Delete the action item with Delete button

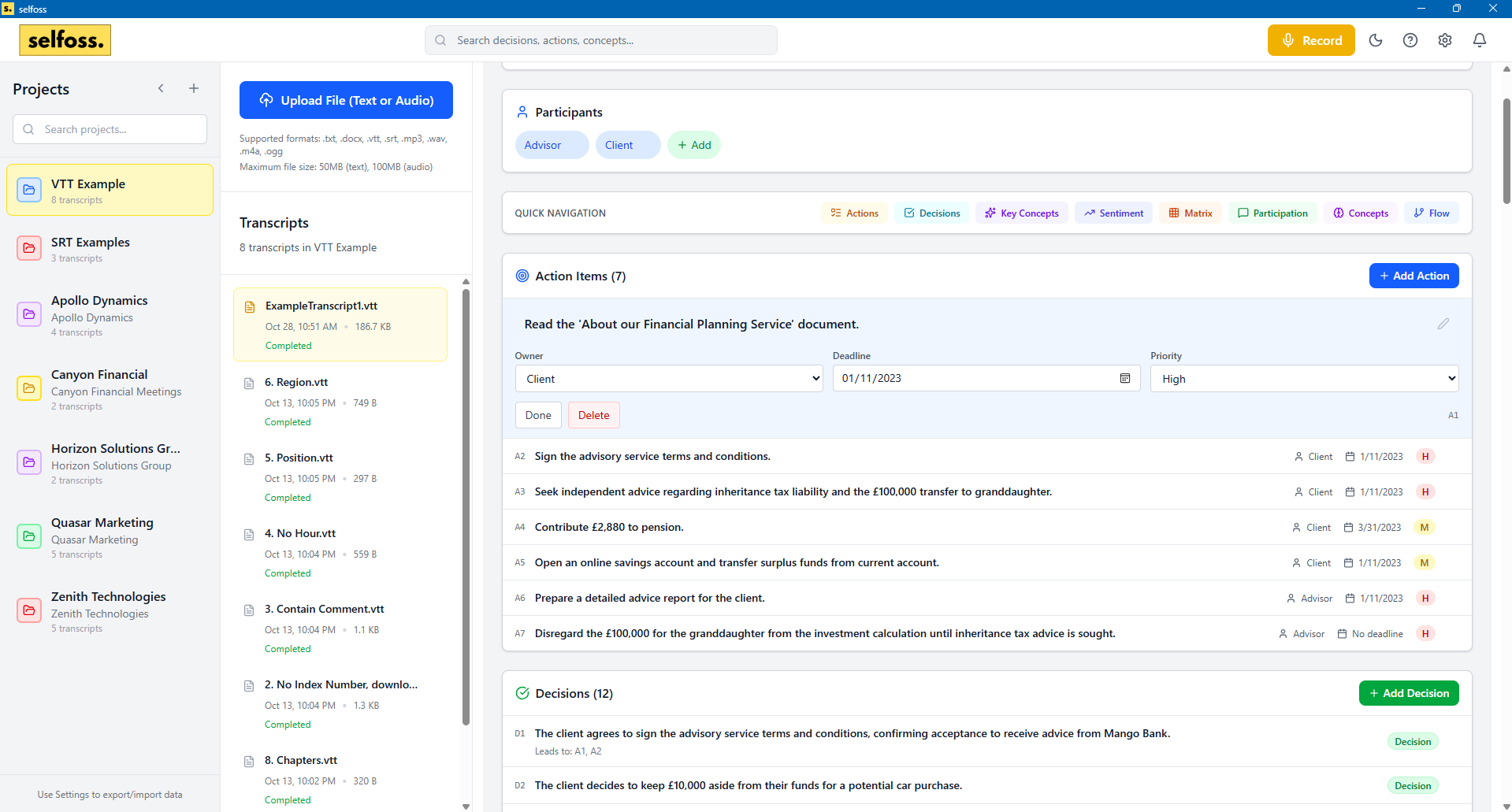(x=594, y=415)
